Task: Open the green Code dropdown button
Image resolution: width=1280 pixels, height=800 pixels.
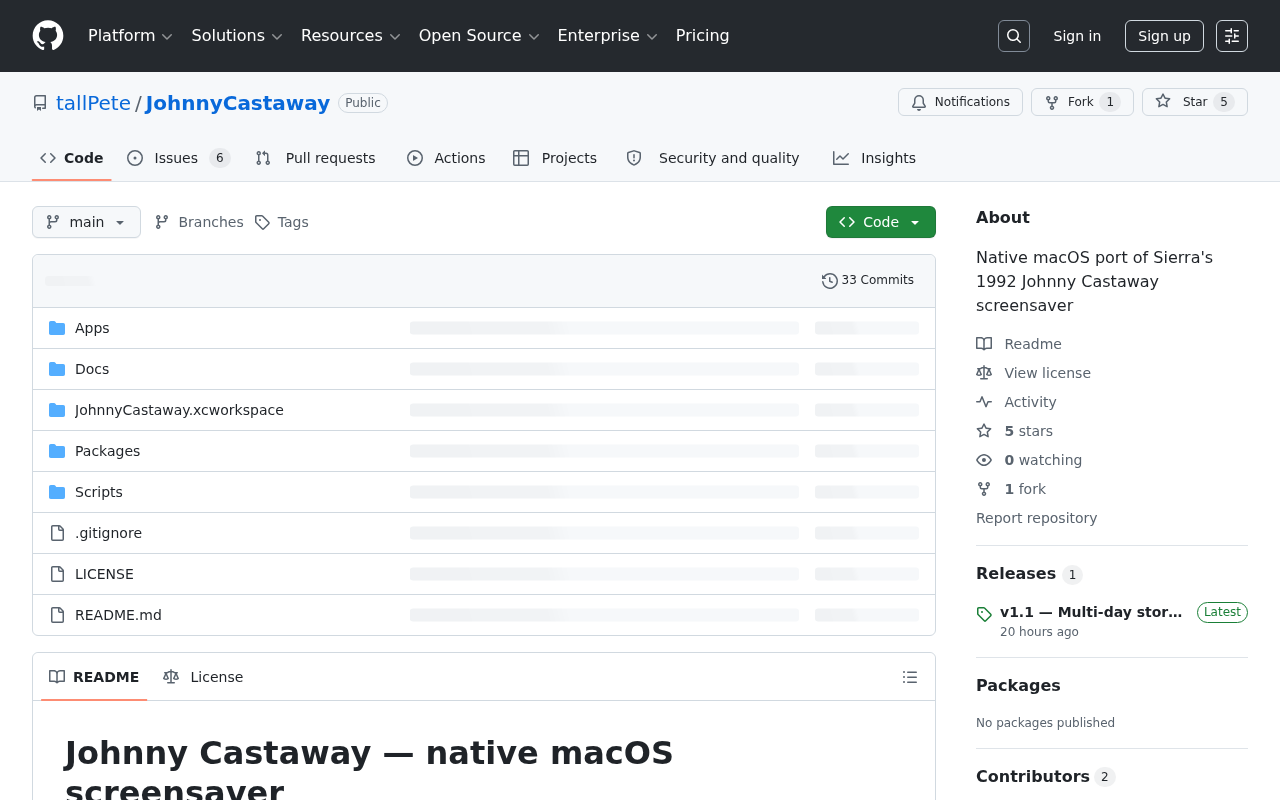Action: click(x=881, y=222)
